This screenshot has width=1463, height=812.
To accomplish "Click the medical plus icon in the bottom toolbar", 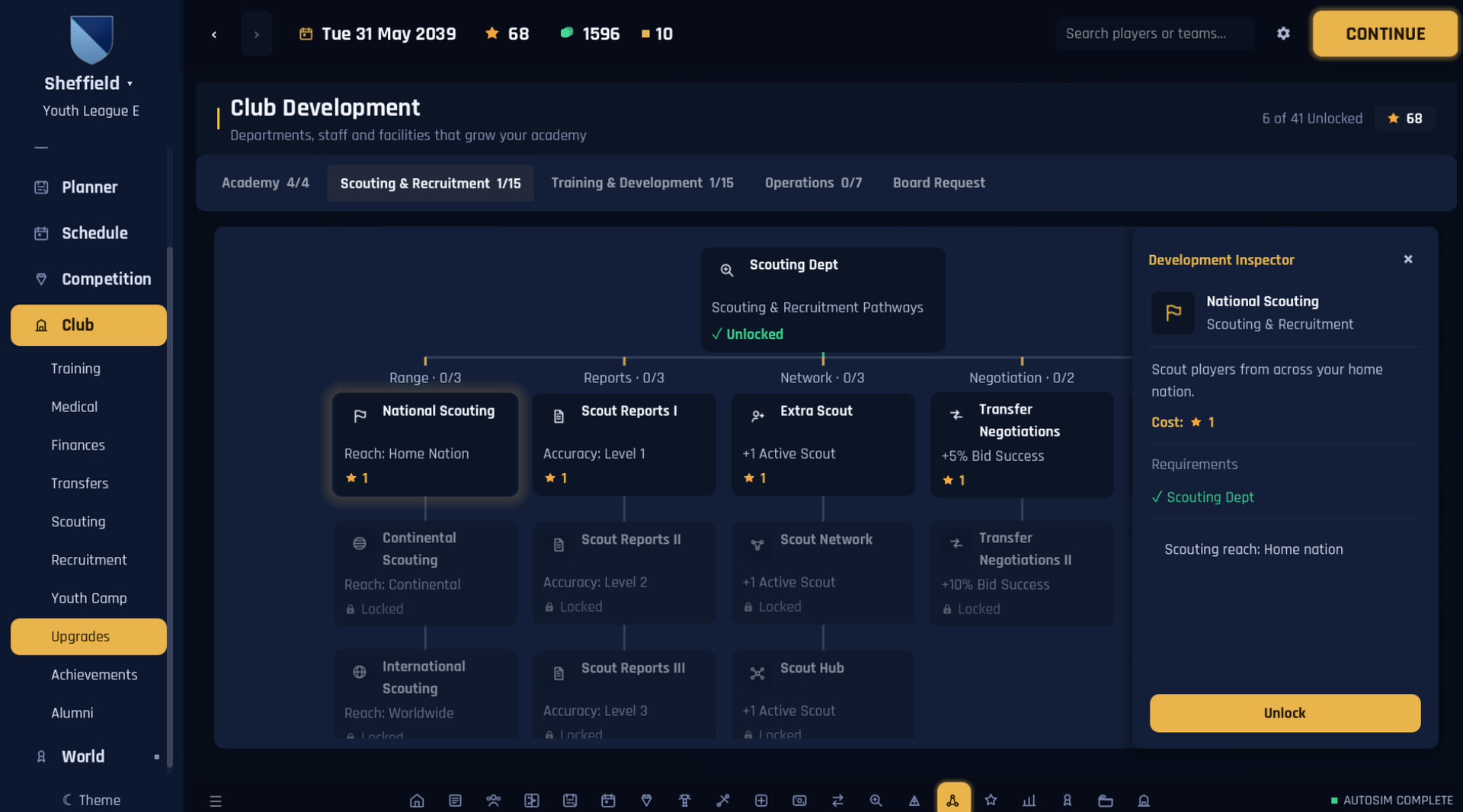I will 761,800.
